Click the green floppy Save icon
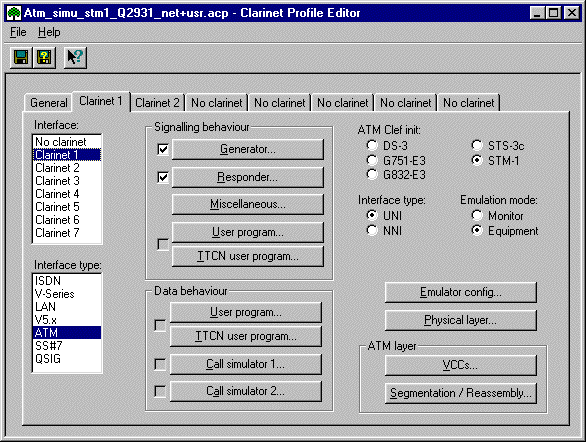This screenshot has height=442, width=586. pos(21,58)
